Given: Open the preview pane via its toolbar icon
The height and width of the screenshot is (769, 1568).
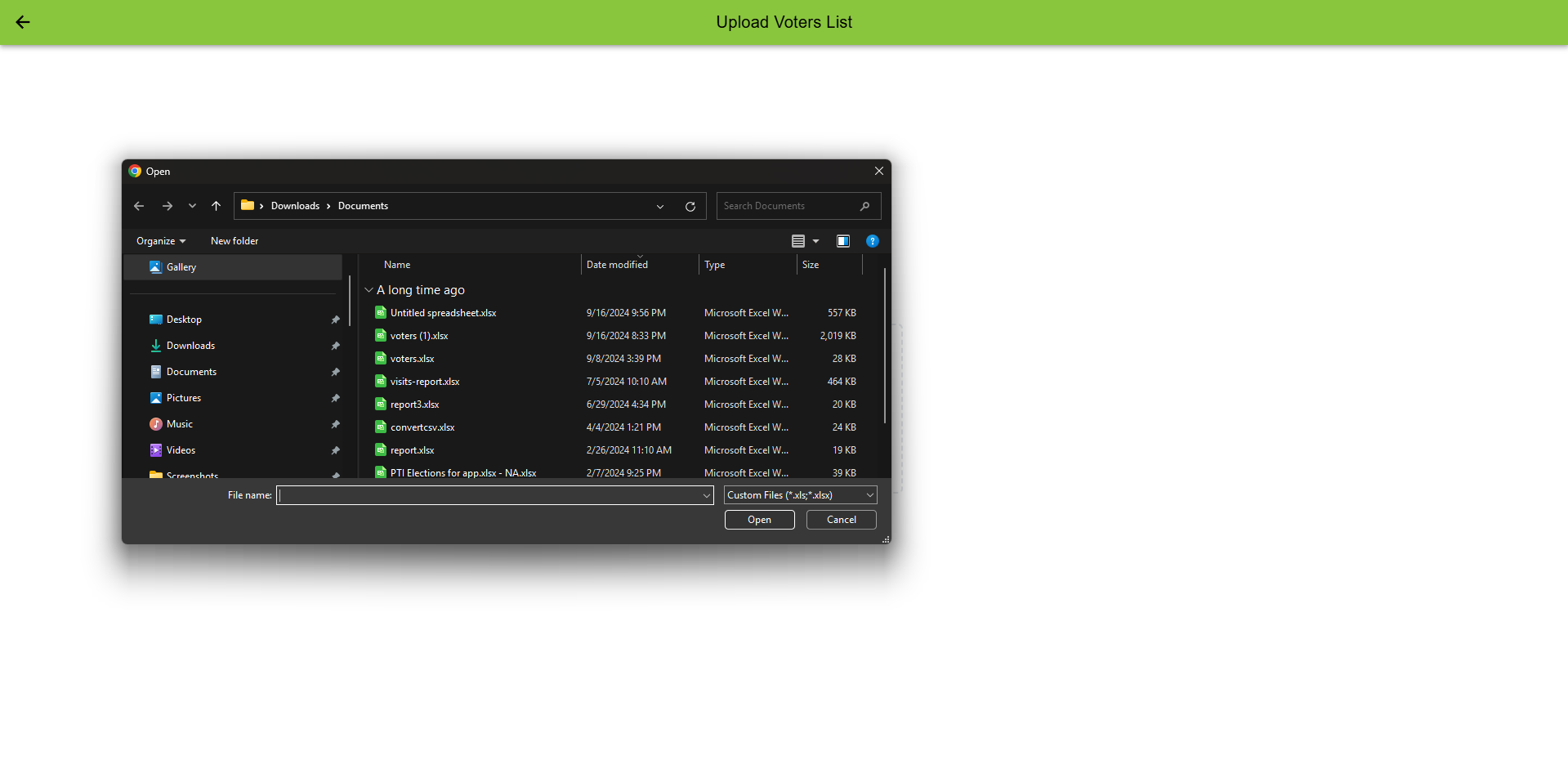Looking at the screenshot, I should pyautogui.click(x=843, y=240).
